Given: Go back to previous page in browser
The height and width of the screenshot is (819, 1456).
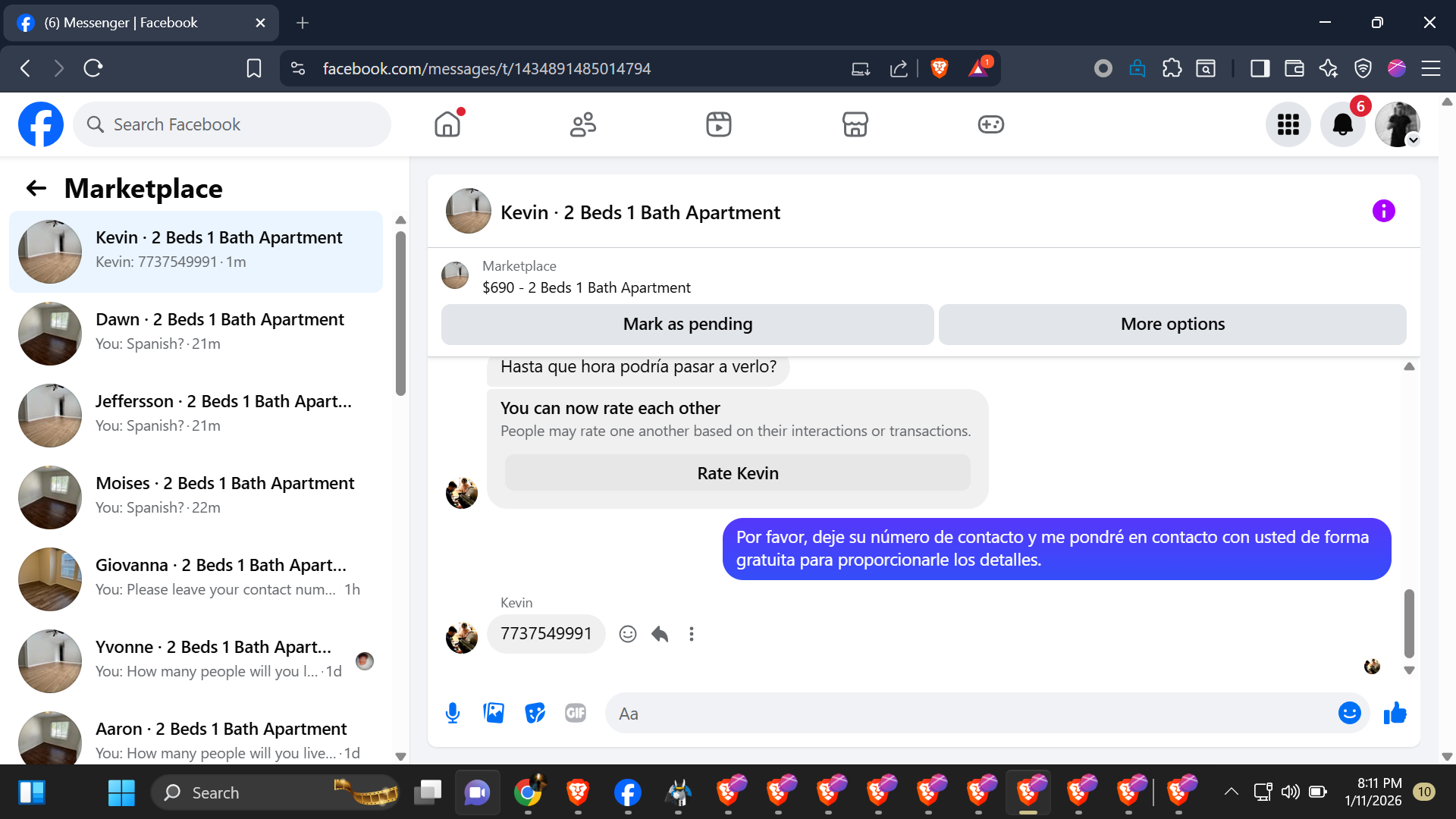Looking at the screenshot, I should [x=26, y=68].
